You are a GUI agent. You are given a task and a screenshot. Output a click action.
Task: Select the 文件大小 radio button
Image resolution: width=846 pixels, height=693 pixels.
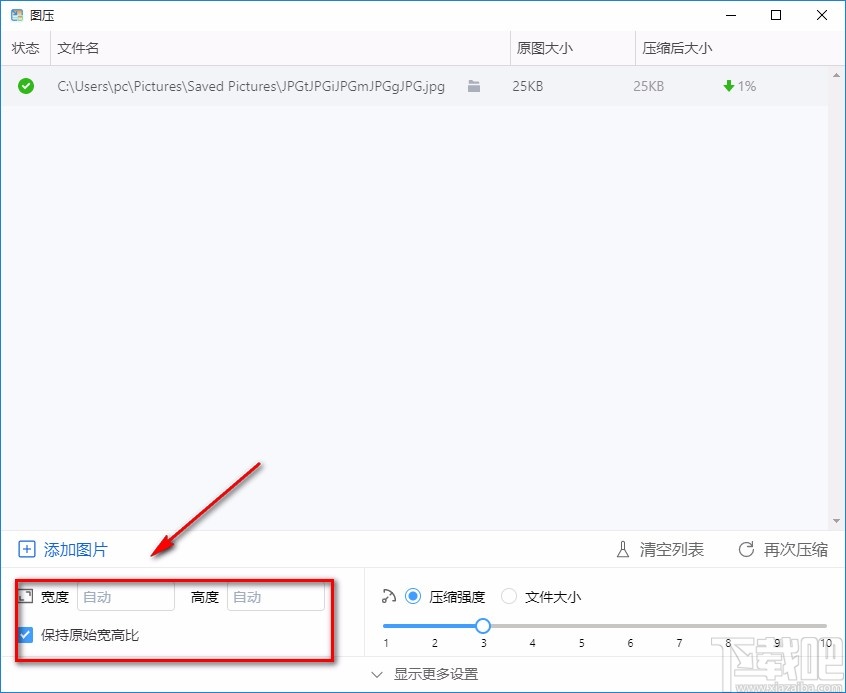coord(509,596)
